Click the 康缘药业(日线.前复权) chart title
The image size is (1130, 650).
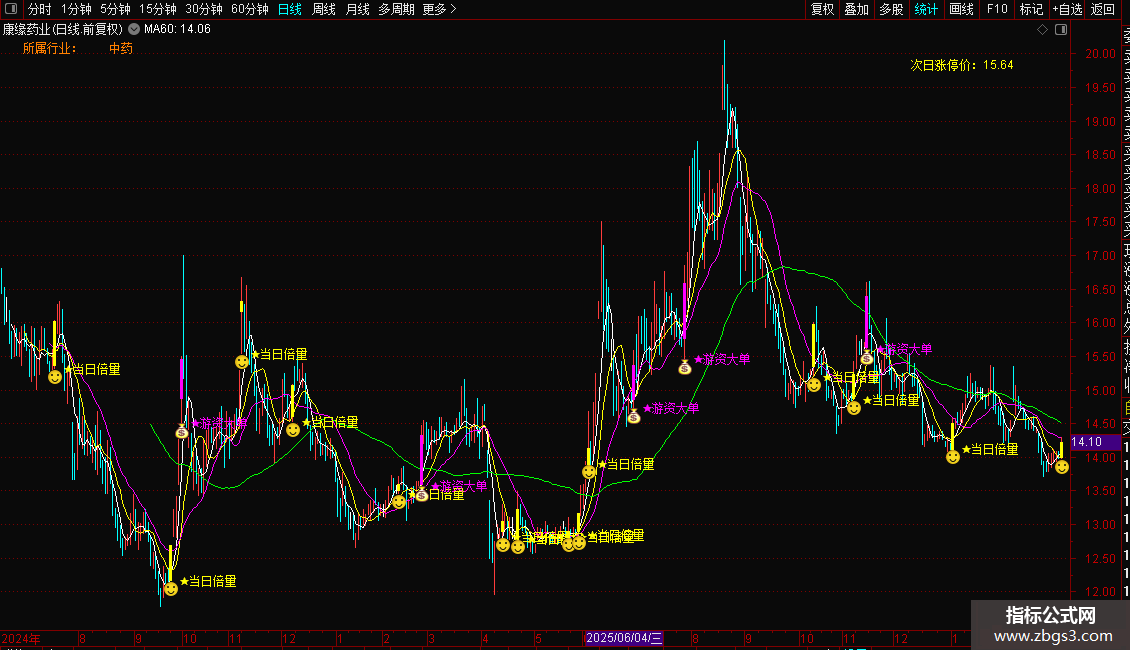[x=63, y=30]
